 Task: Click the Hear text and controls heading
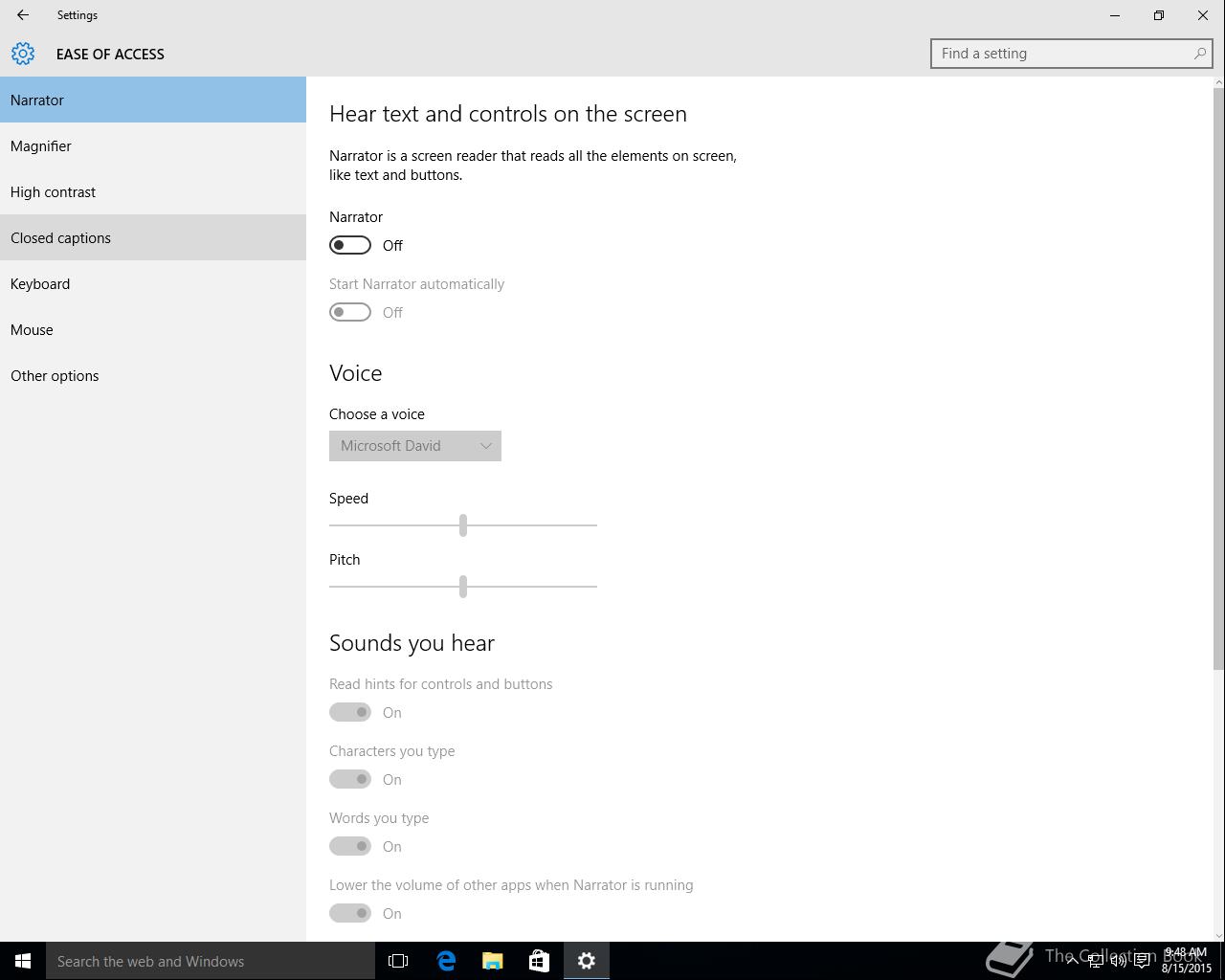click(508, 114)
